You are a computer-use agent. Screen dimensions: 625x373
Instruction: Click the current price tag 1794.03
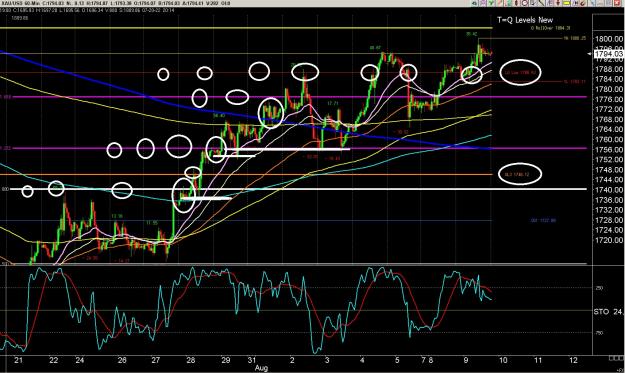pyautogui.click(x=608, y=54)
